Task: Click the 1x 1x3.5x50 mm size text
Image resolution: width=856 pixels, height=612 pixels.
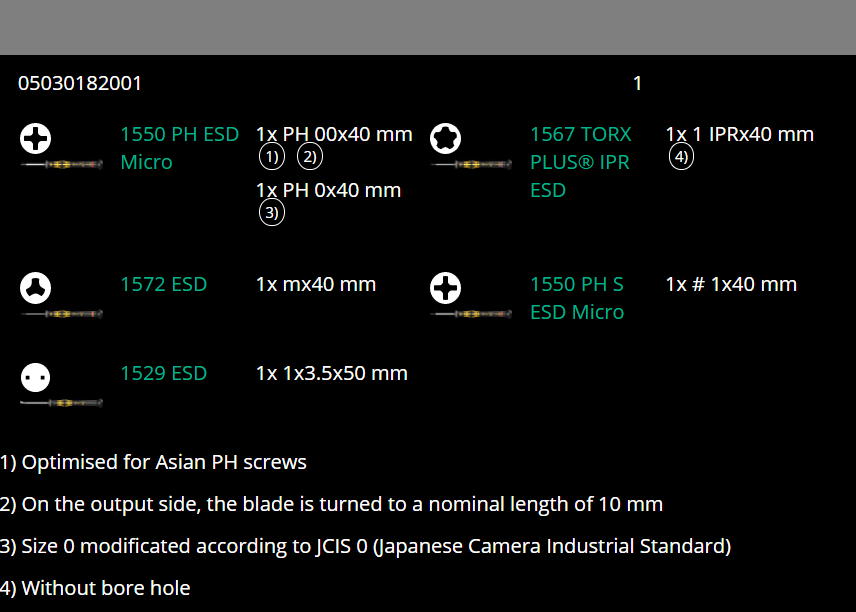Action: click(331, 373)
